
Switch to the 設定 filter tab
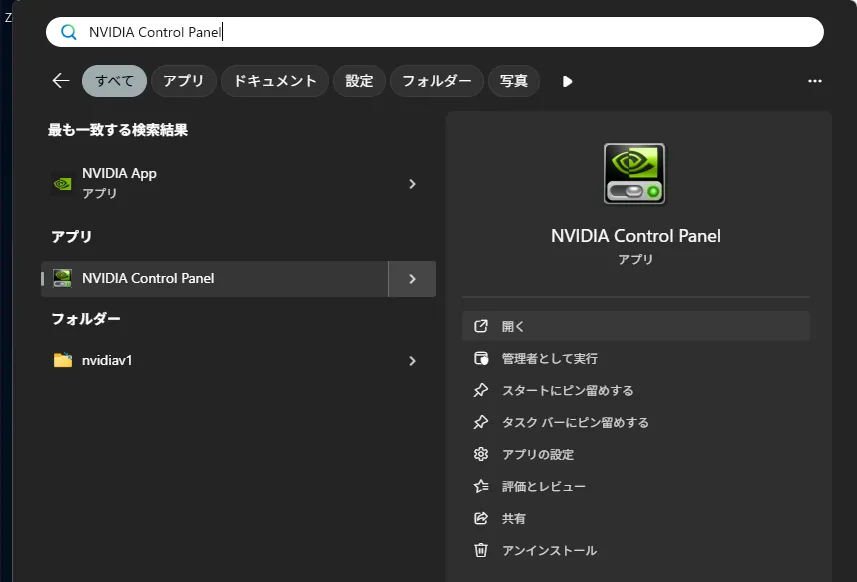(359, 81)
